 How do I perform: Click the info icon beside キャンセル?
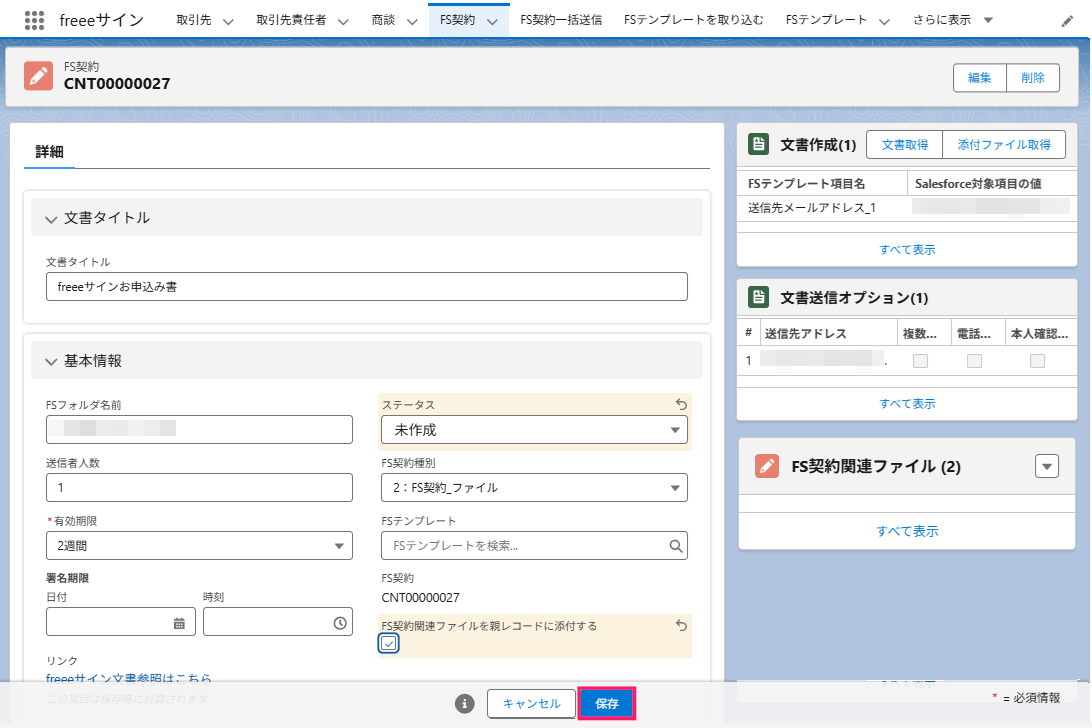click(x=465, y=704)
